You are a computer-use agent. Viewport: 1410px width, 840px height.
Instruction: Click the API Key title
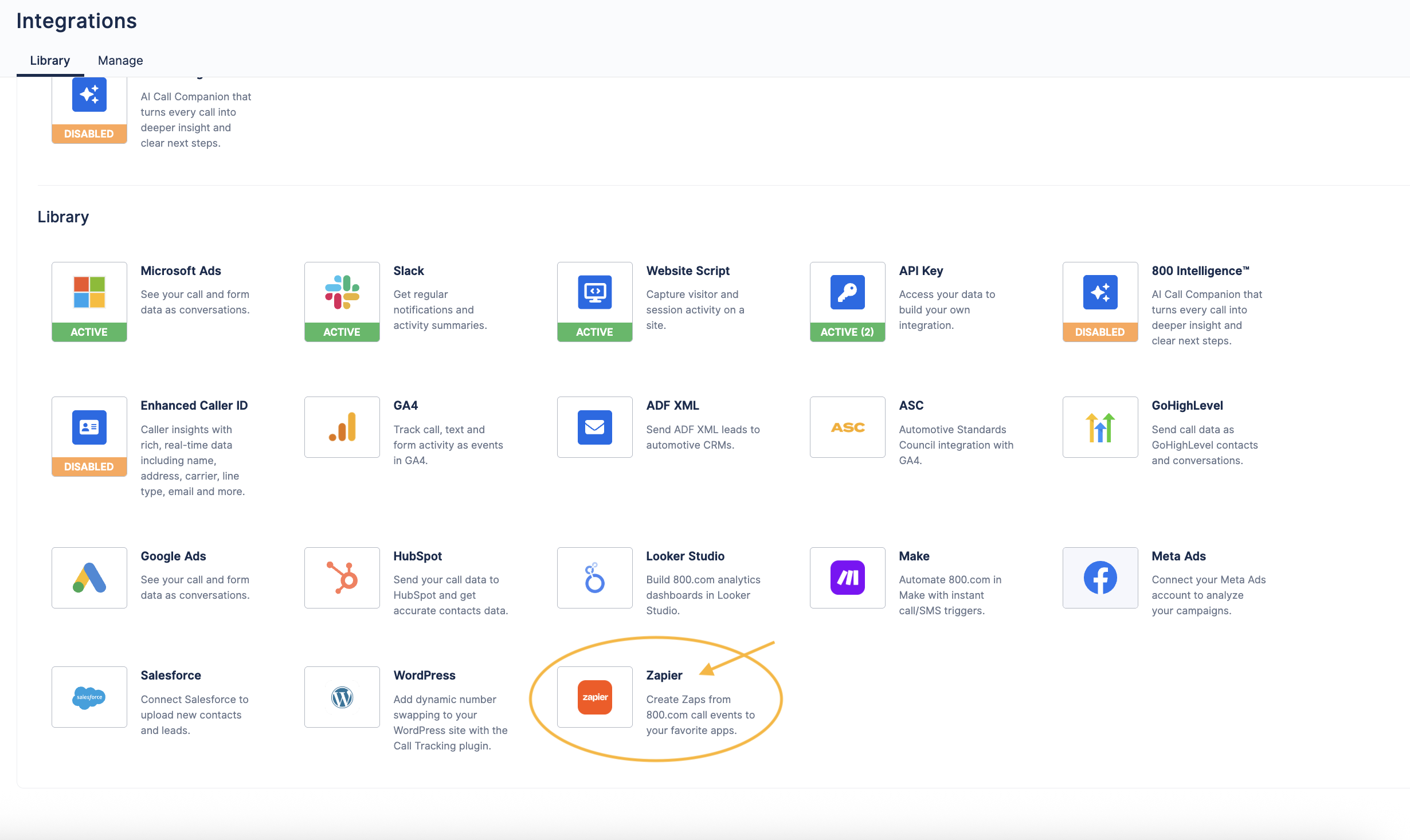[x=921, y=271]
